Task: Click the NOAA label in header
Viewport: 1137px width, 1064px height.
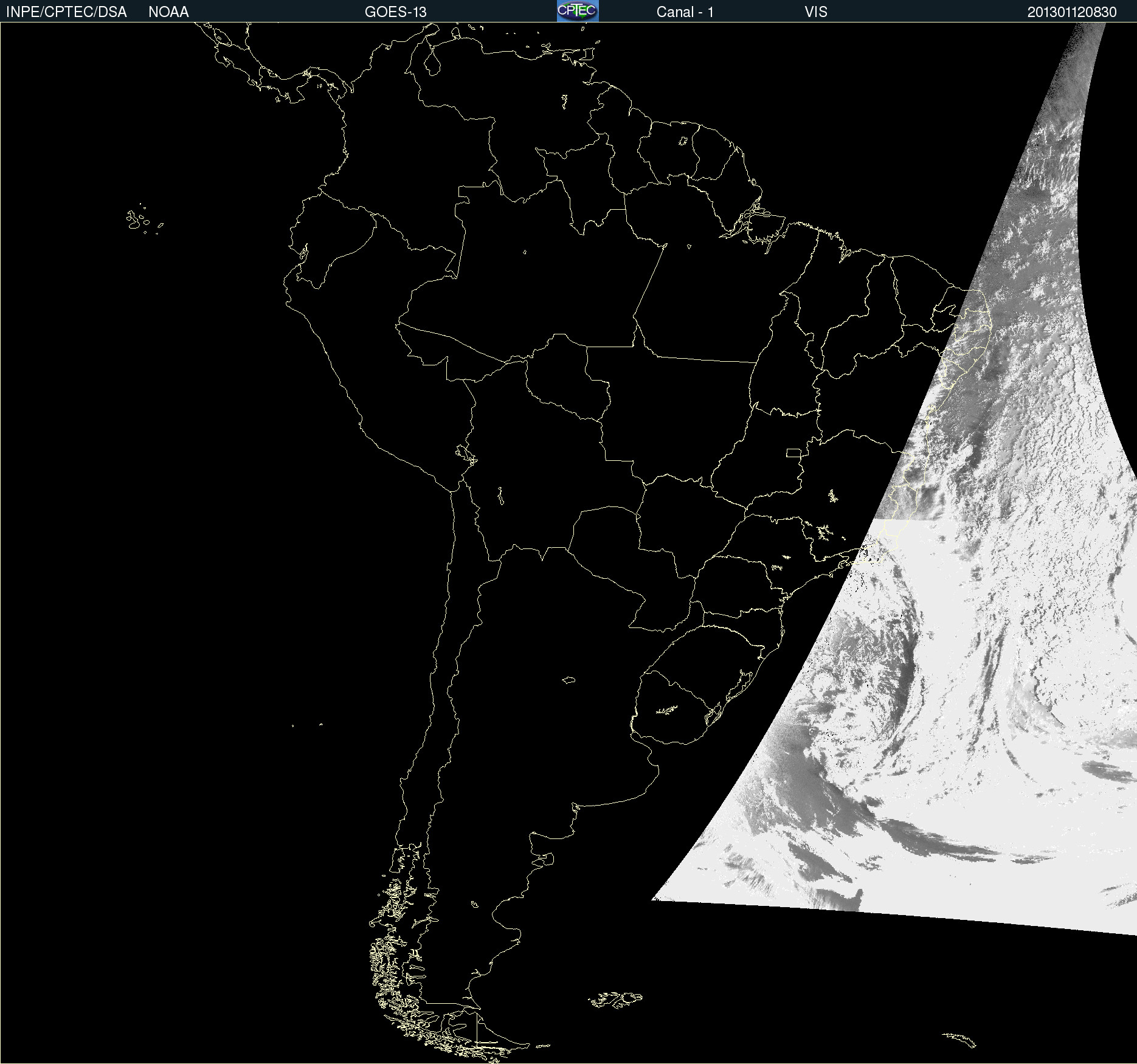Action: 168,12
